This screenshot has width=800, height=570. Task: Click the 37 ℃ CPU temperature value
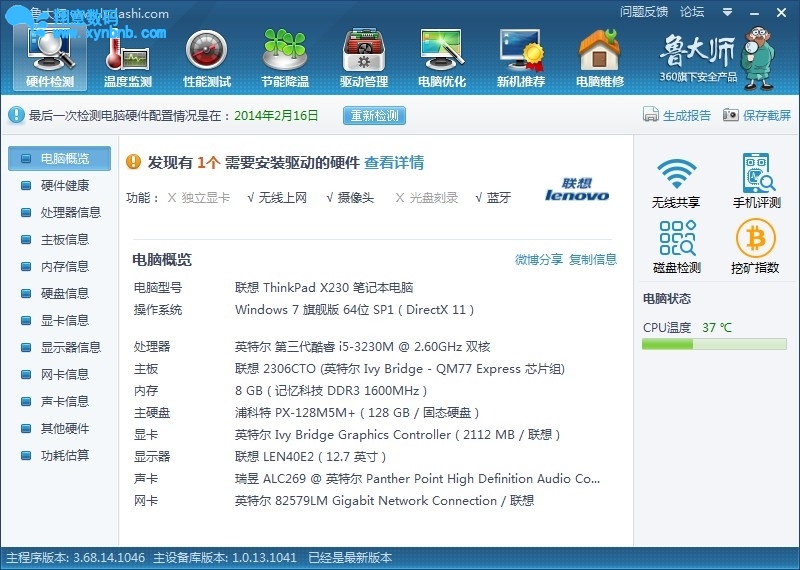point(717,328)
